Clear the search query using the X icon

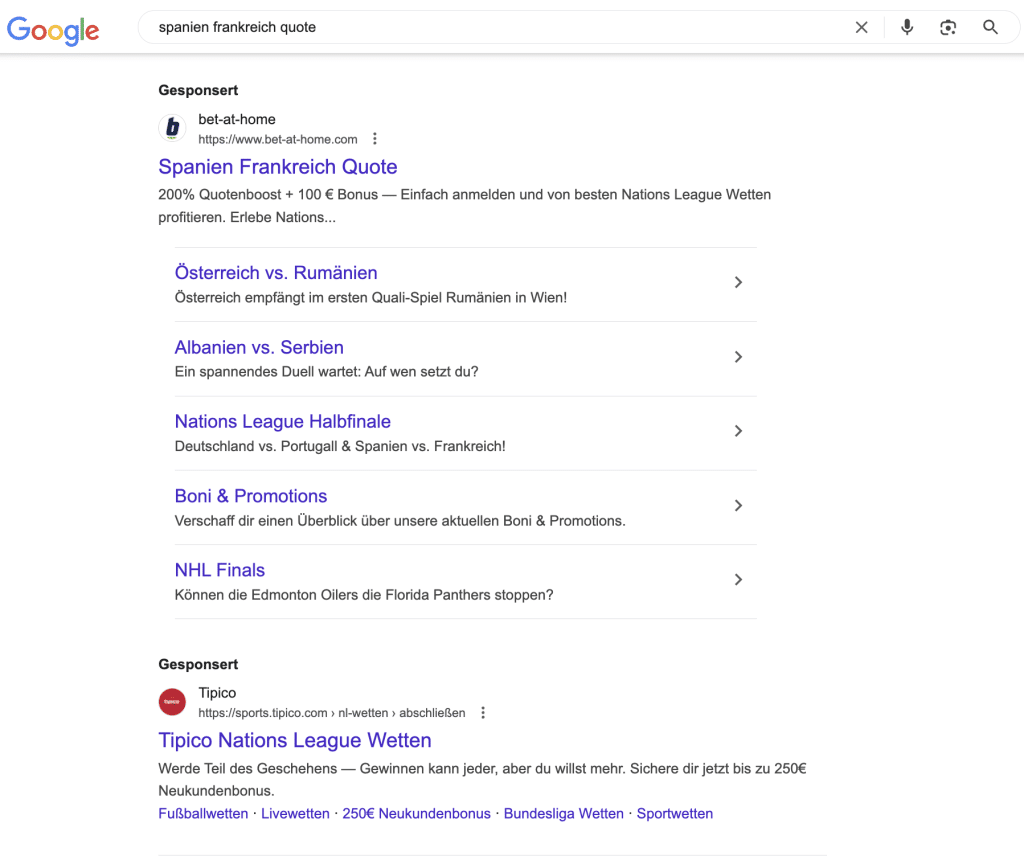pos(861,27)
